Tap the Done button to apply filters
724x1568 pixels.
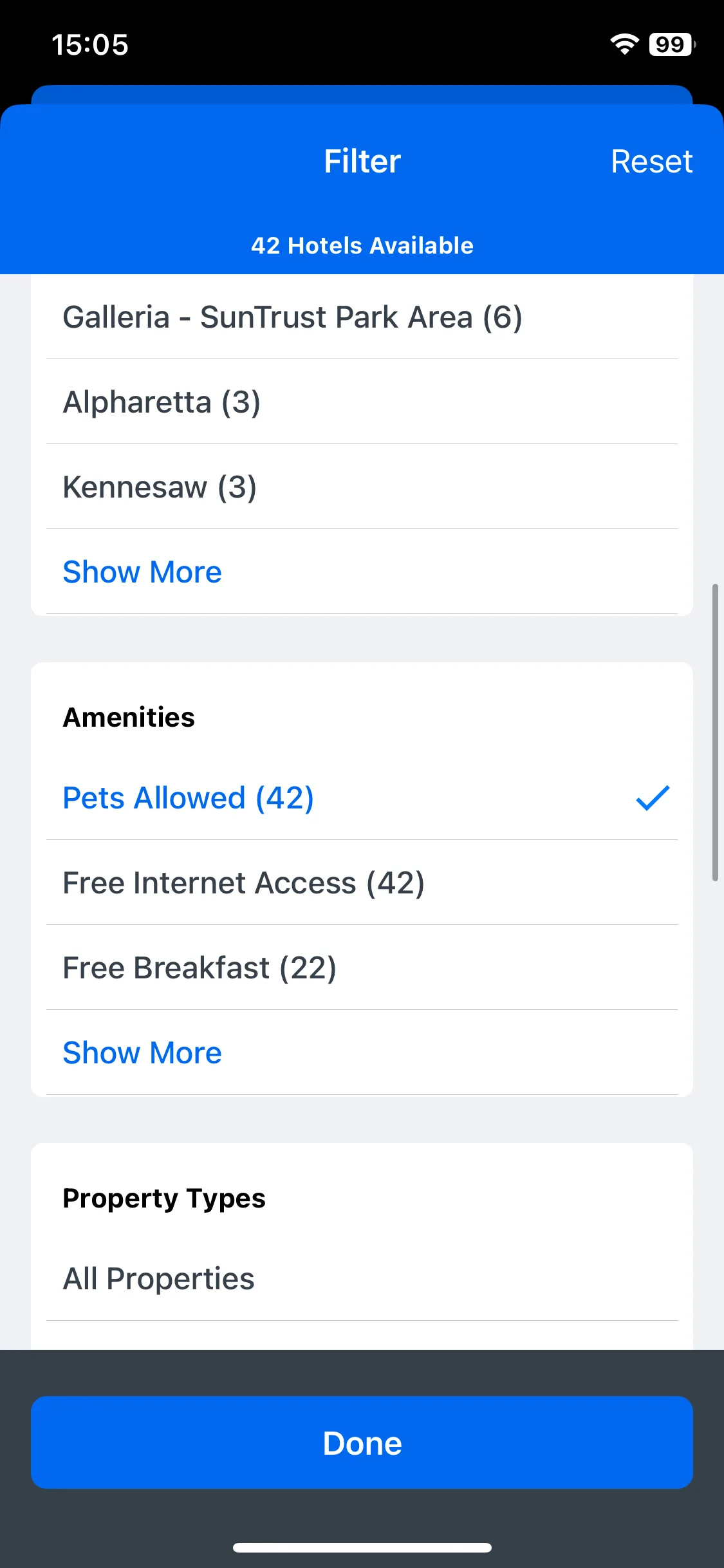362,1442
